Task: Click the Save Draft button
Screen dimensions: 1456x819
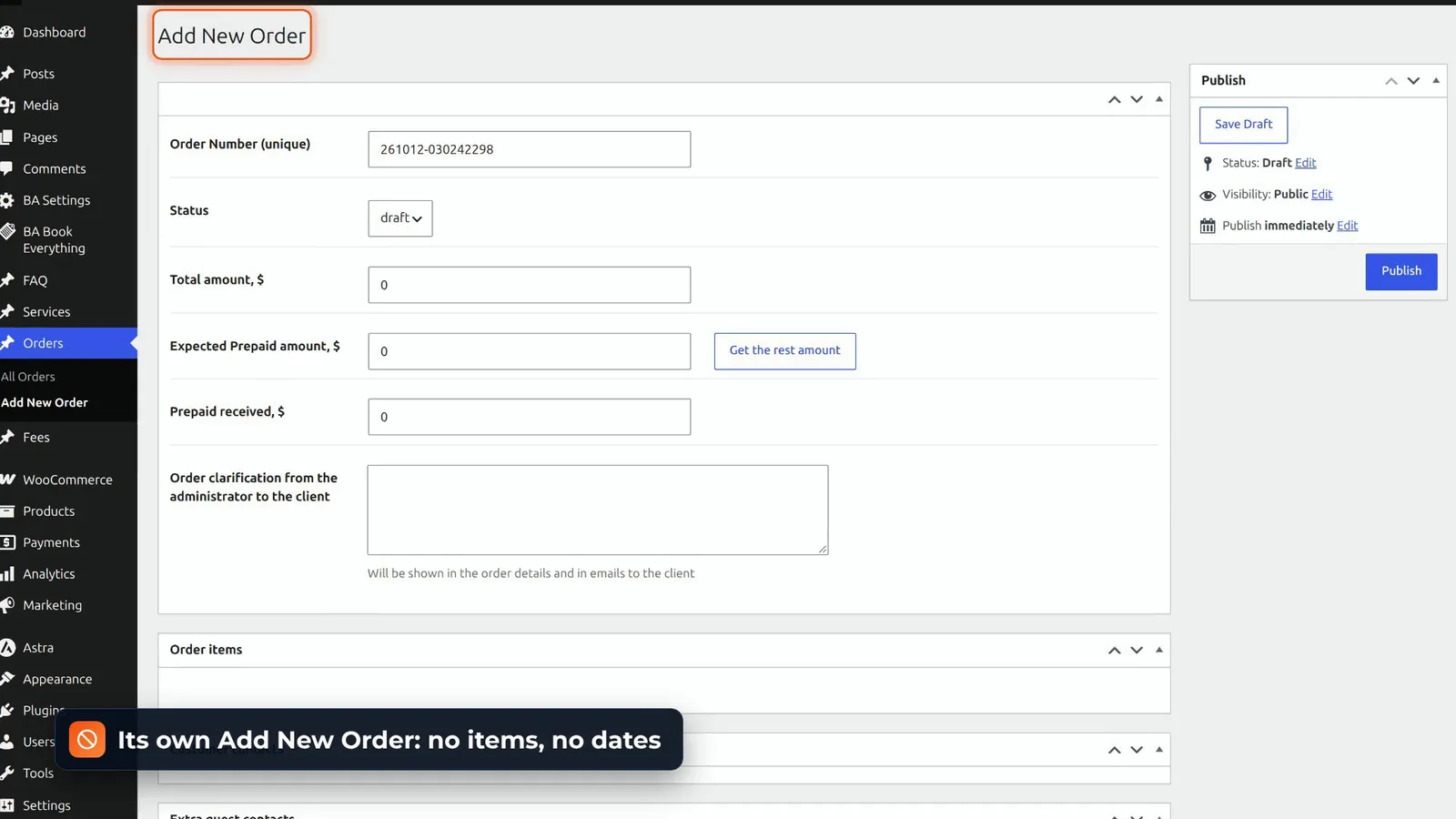Action: tap(1243, 125)
